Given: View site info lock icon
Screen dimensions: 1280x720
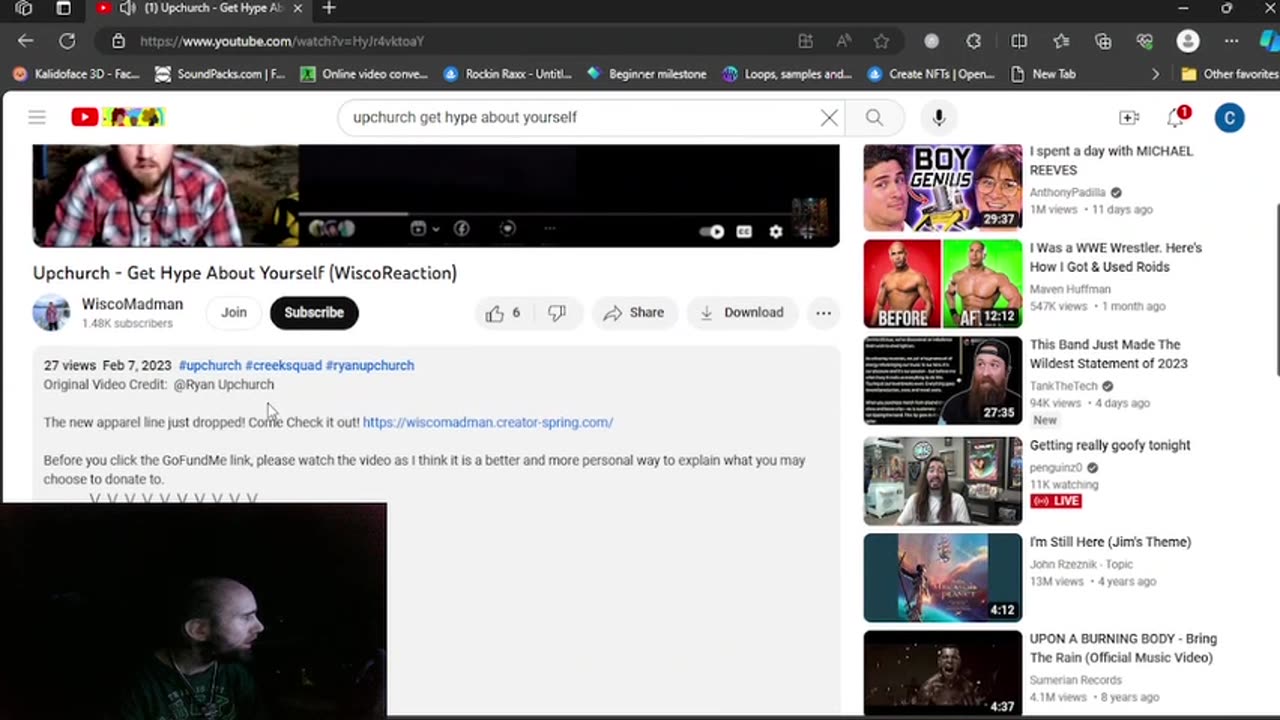Looking at the screenshot, I should [x=118, y=41].
